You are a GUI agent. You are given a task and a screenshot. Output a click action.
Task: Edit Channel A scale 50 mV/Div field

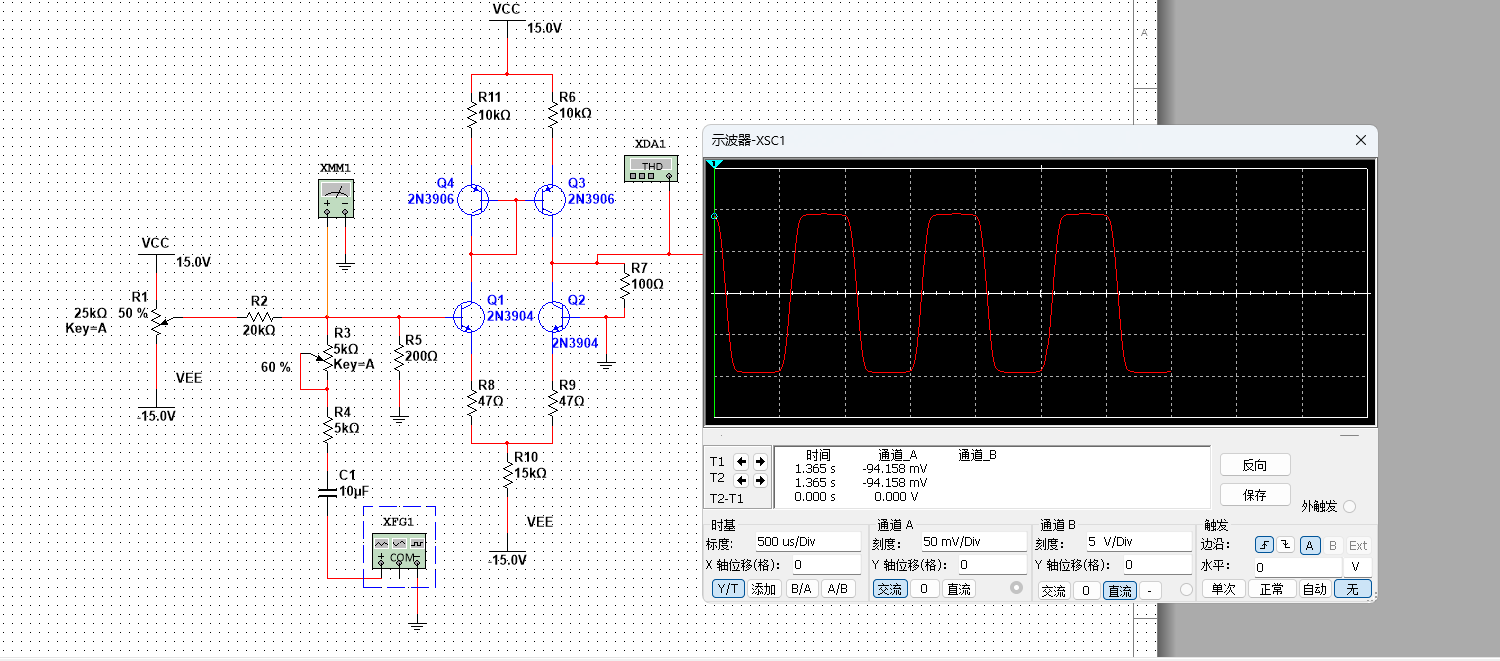pyautogui.click(x=974, y=542)
